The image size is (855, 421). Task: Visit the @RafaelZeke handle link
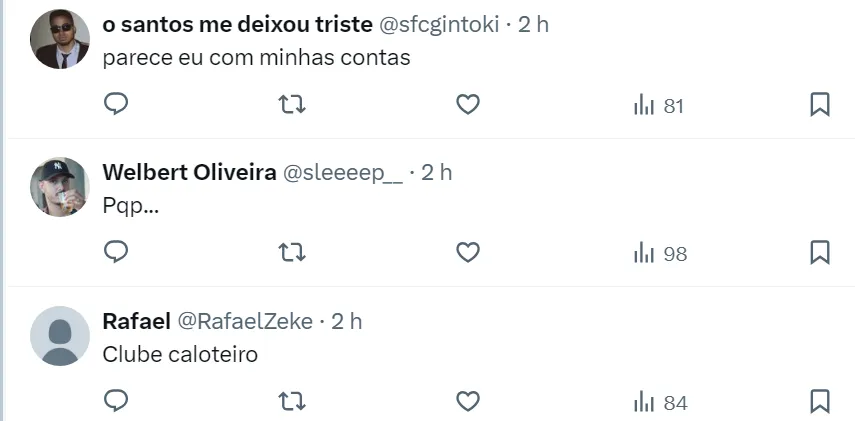(x=245, y=321)
